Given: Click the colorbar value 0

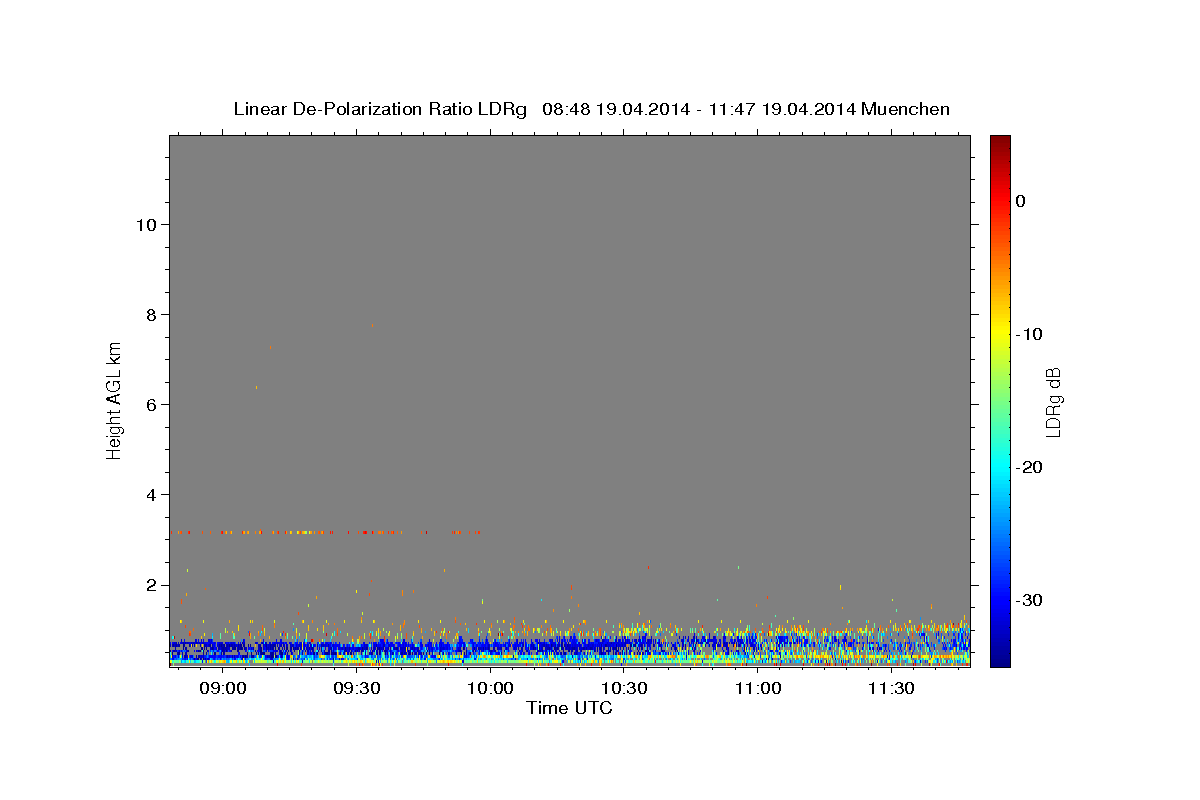Looking at the screenshot, I should coord(1021,201).
